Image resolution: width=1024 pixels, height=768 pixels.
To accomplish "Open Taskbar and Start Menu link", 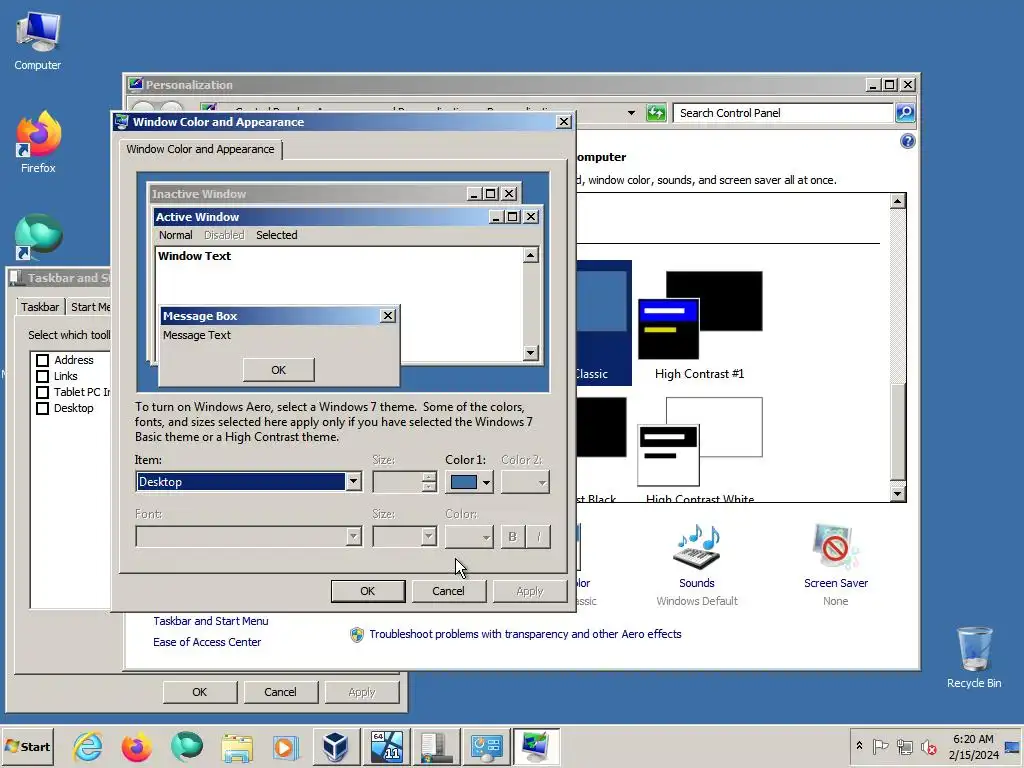I will 211,621.
